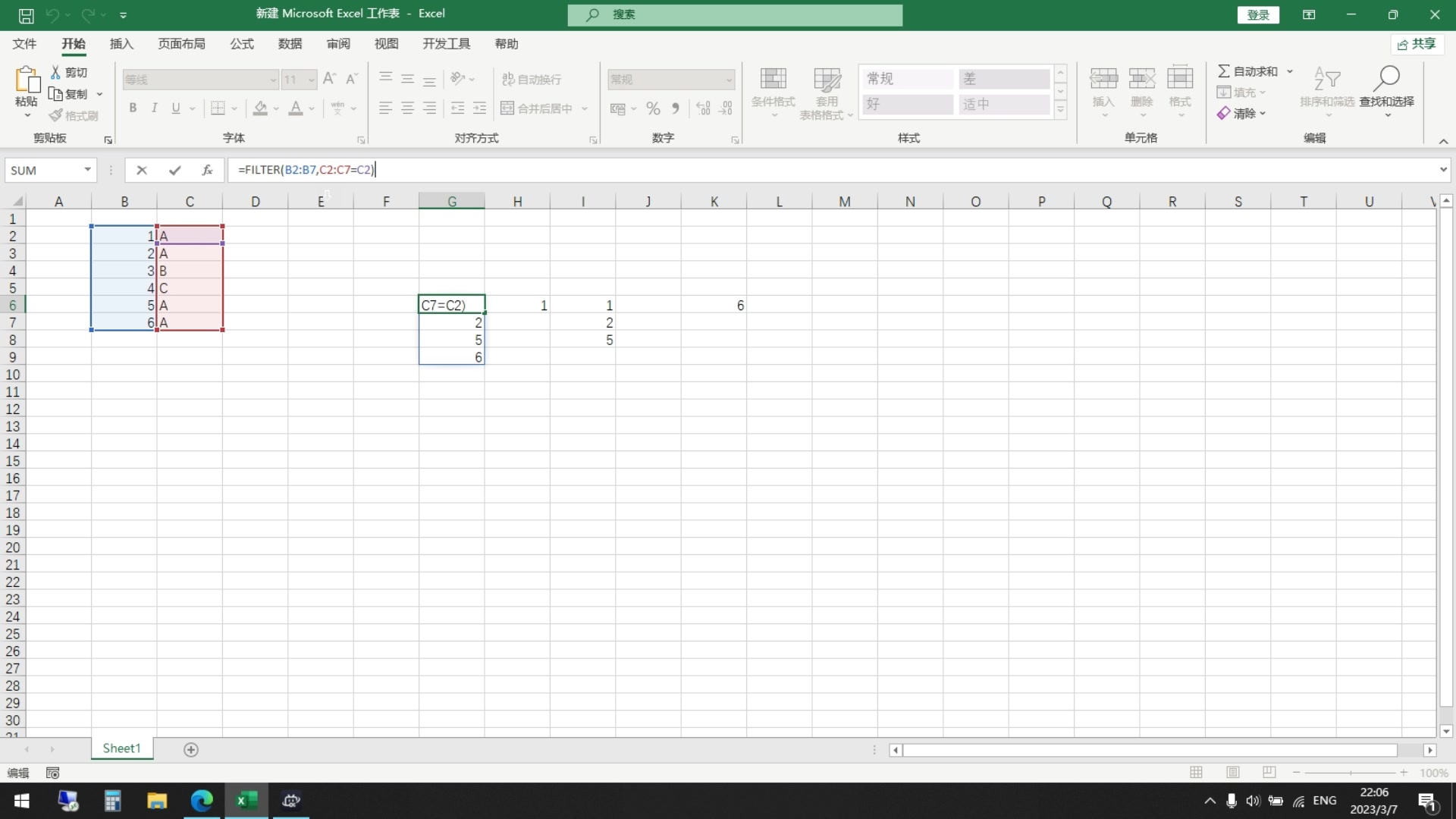Collapse the ribbon with the chevron
Viewport: 1456px width, 819px height.
(x=1443, y=141)
